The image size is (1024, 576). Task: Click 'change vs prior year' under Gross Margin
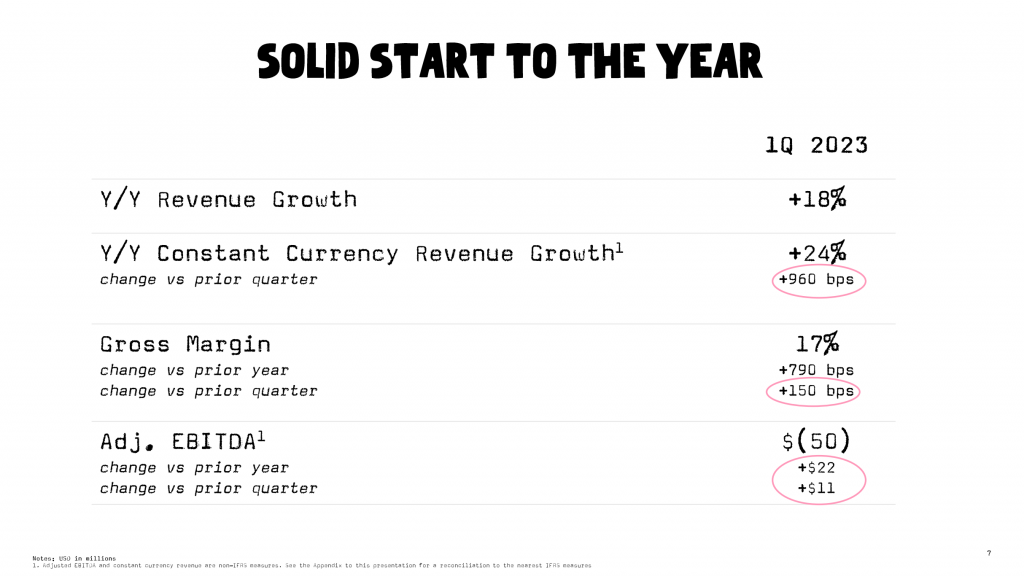click(x=194, y=370)
